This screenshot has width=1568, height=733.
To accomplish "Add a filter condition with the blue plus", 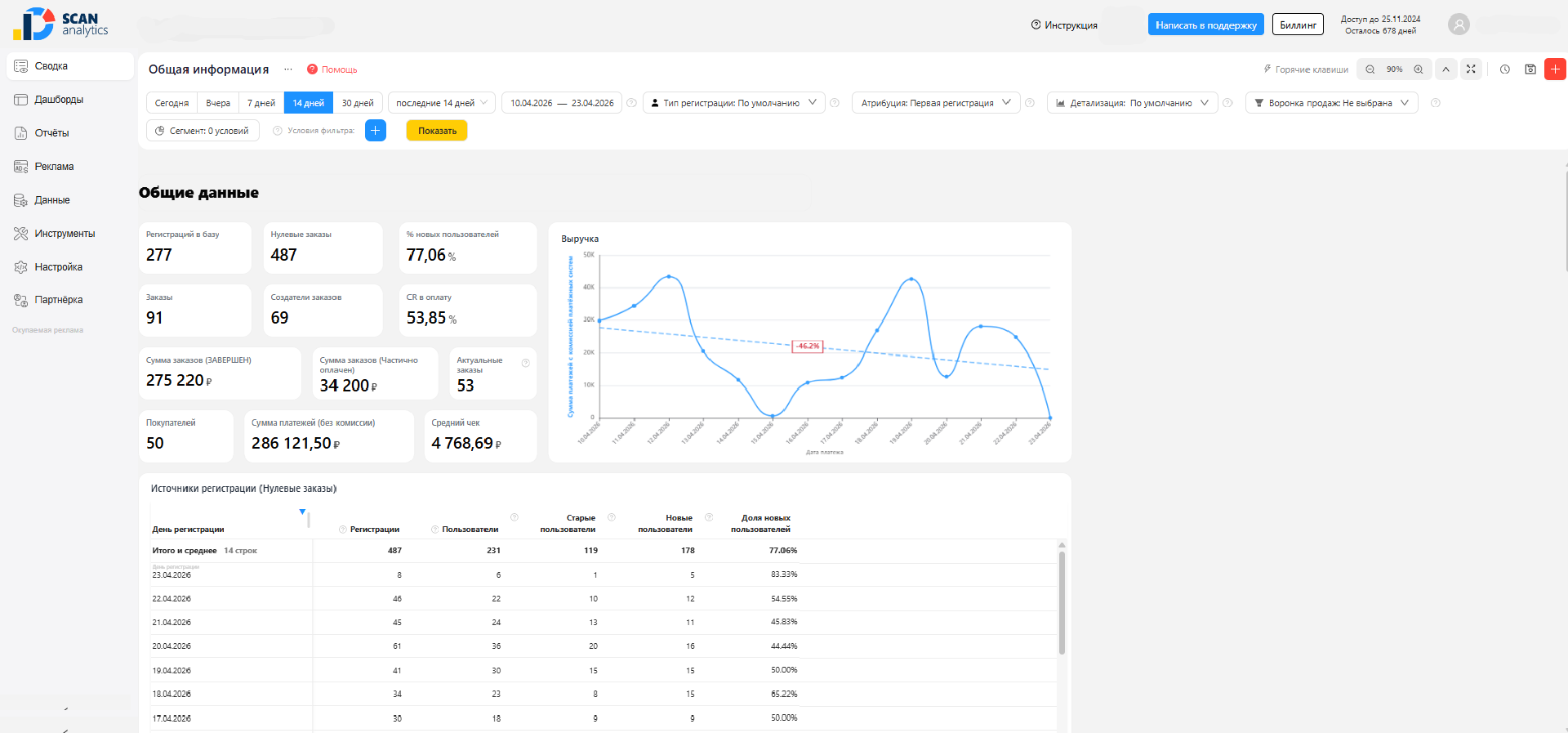I will pyautogui.click(x=376, y=131).
